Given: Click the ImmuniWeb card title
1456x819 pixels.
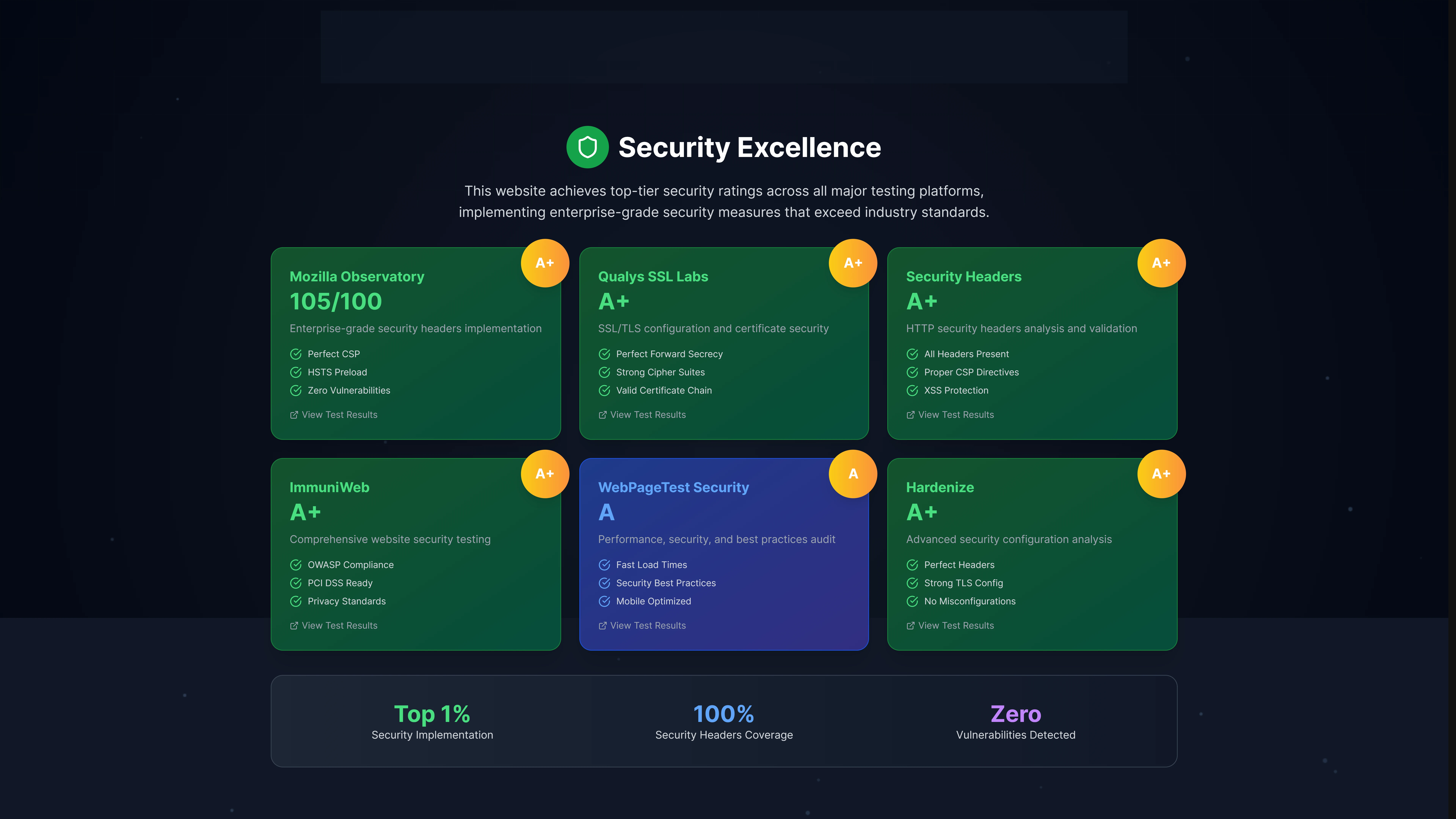Looking at the screenshot, I should click(329, 487).
